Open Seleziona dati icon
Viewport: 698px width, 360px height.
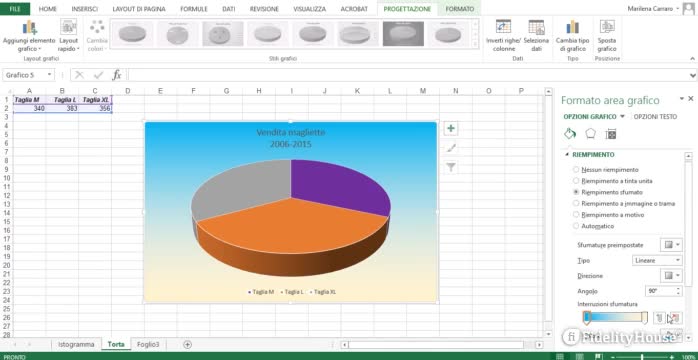tap(536, 28)
